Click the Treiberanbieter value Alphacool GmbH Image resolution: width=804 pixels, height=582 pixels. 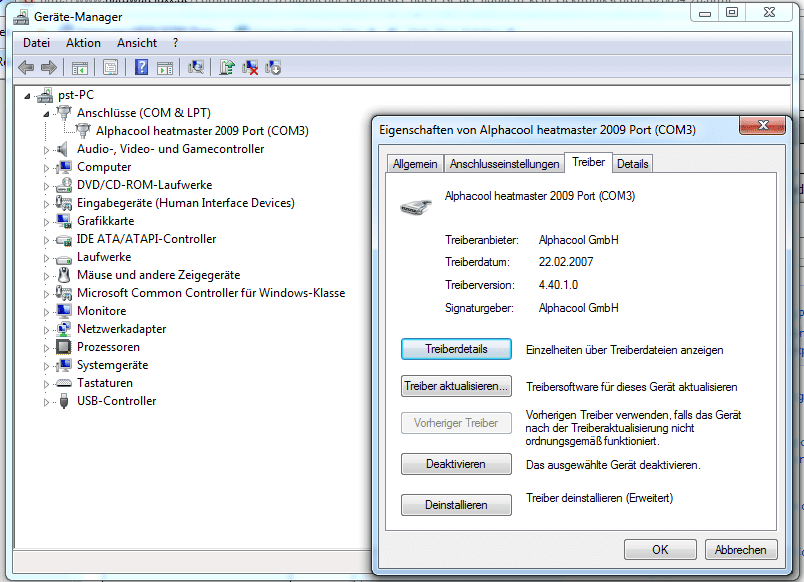[x=578, y=240]
